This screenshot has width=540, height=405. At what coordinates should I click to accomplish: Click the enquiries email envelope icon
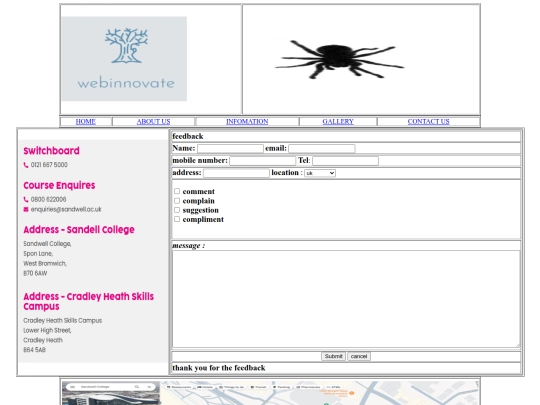point(26,209)
